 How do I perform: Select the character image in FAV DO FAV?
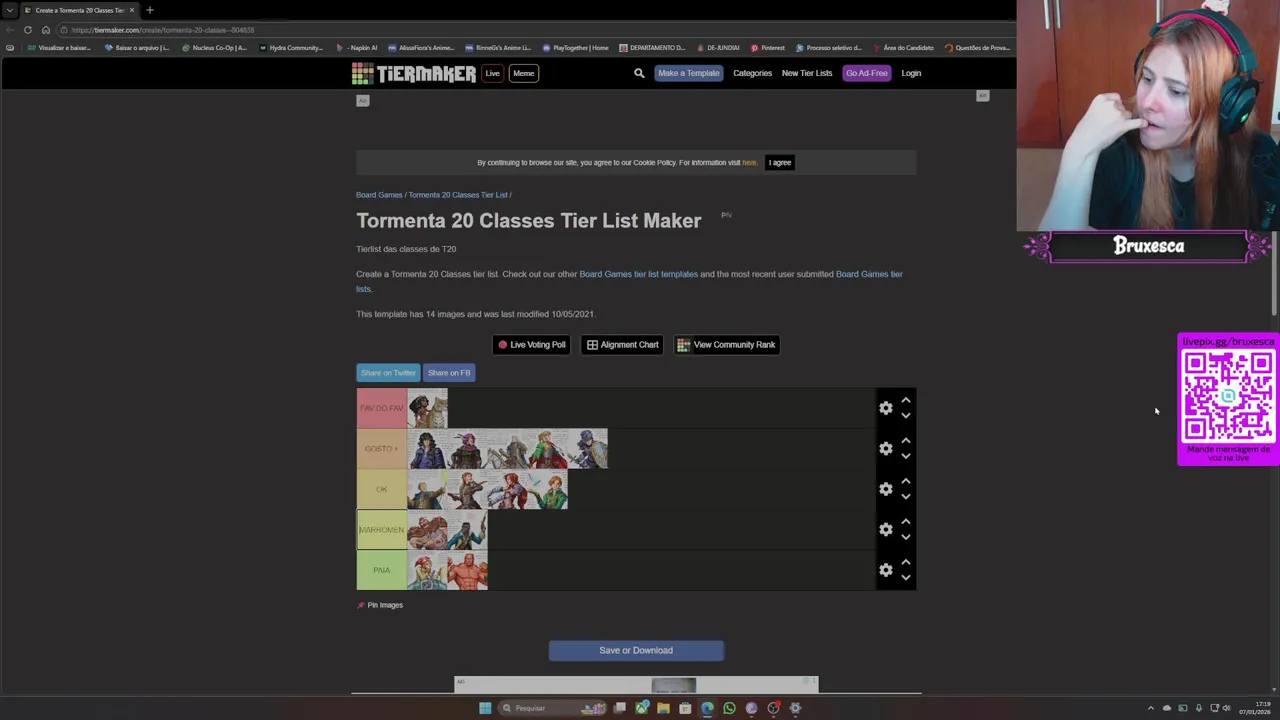pyautogui.click(x=427, y=408)
